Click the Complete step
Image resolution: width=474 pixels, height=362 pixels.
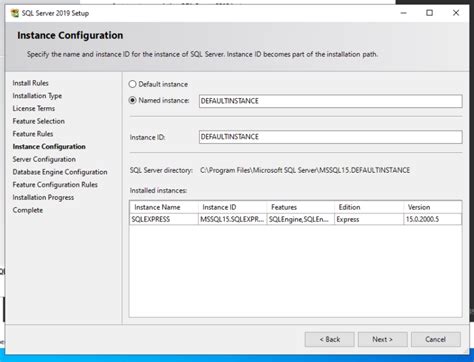[x=28, y=210]
